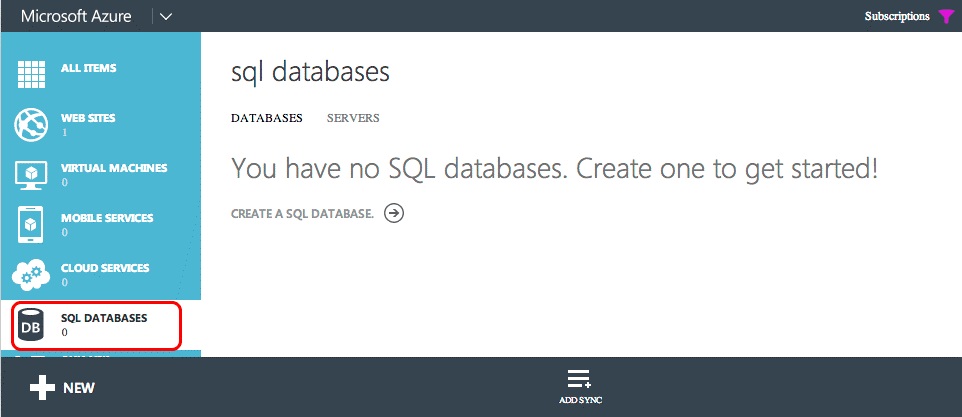This screenshot has width=962, height=417.
Task: Click the Create a SQL Database link
Action: tap(302, 214)
